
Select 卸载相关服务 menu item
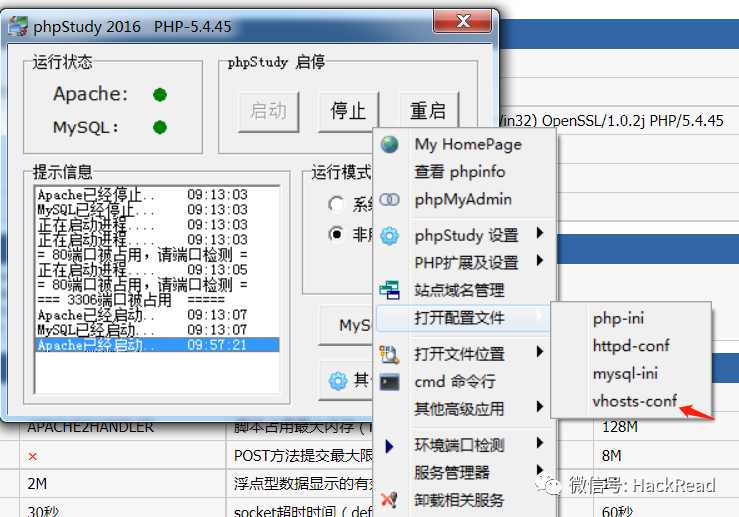pos(464,500)
